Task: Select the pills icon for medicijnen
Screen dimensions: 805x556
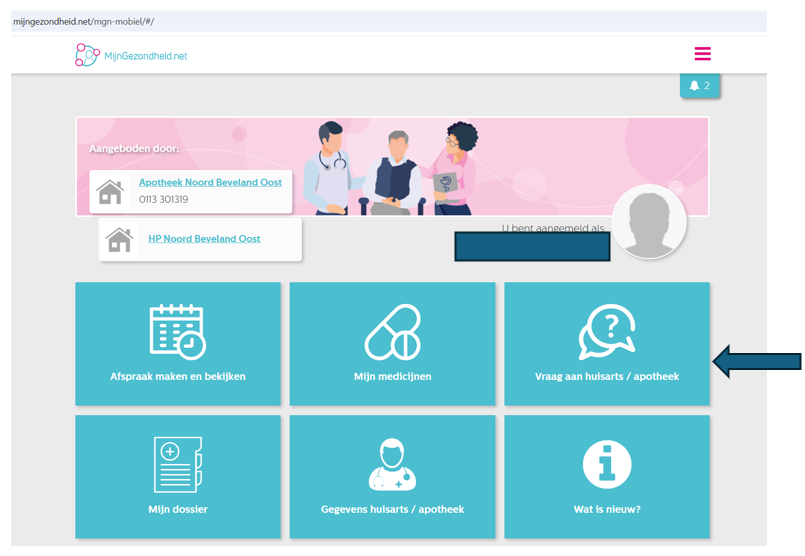Action: [x=392, y=332]
